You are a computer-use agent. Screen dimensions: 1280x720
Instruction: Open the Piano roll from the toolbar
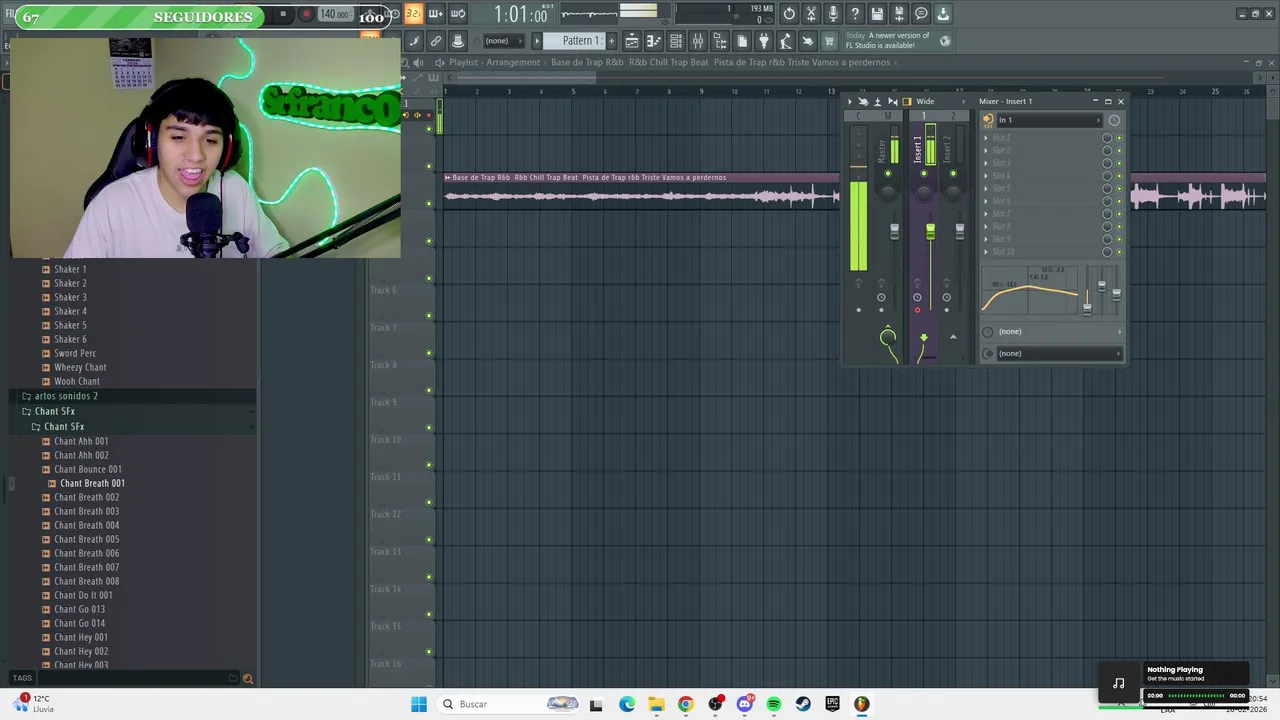click(654, 41)
